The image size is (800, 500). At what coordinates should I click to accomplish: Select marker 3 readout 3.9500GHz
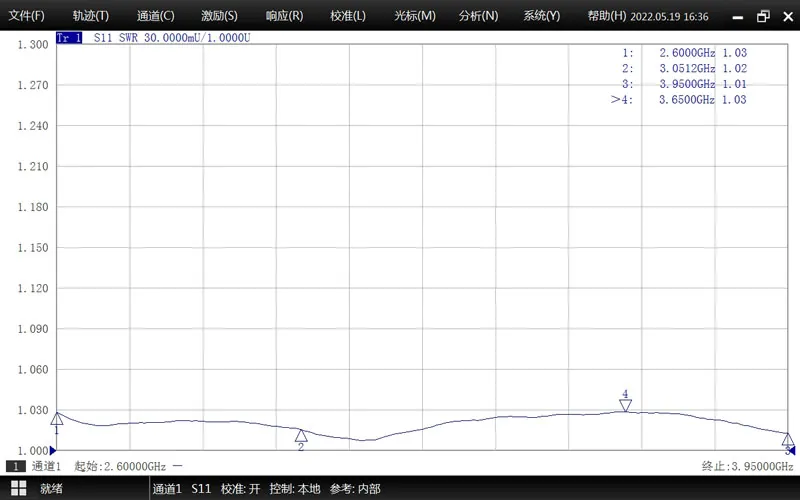point(687,84)
